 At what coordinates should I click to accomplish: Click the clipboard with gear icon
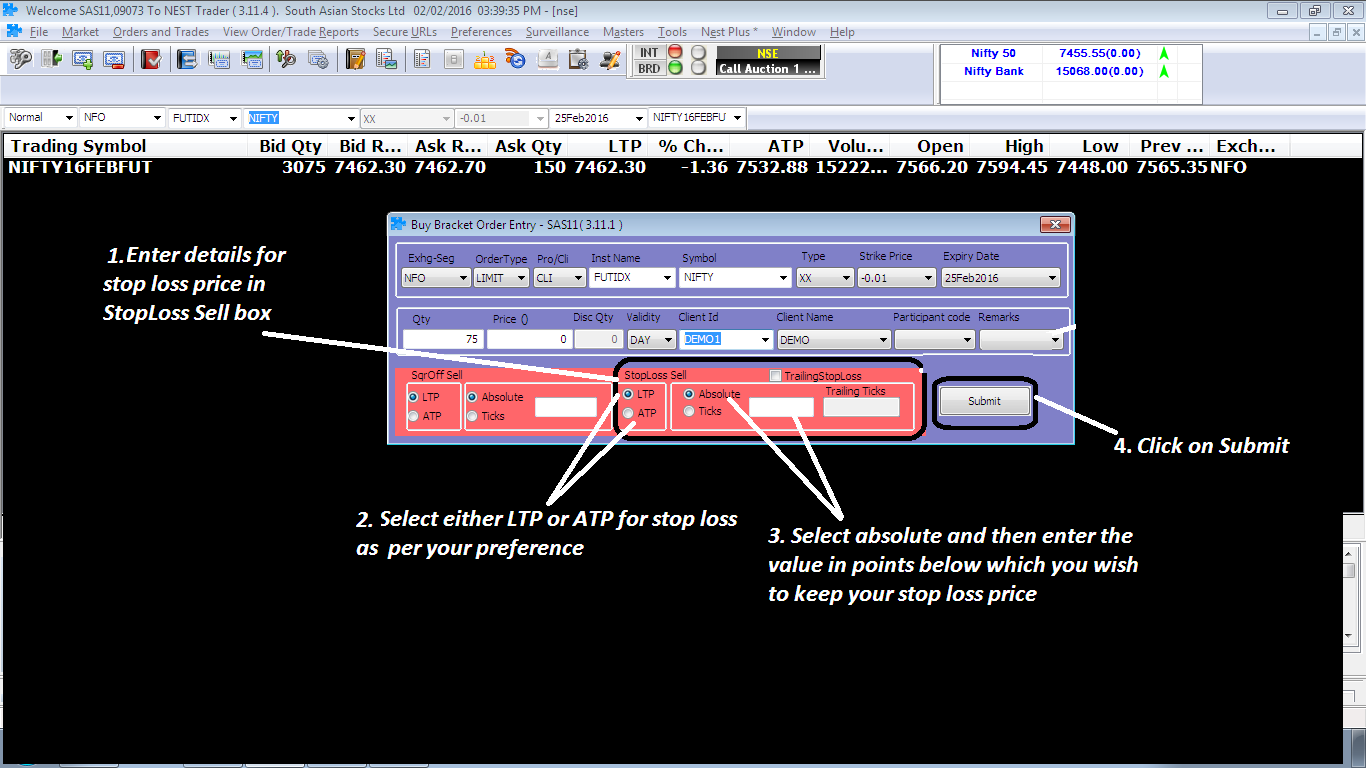point(578,60)
